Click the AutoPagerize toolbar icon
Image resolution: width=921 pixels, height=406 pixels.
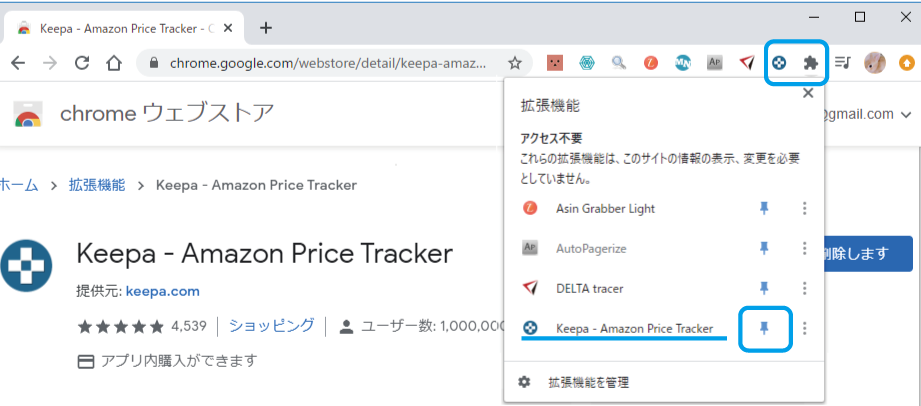[714, 63]
